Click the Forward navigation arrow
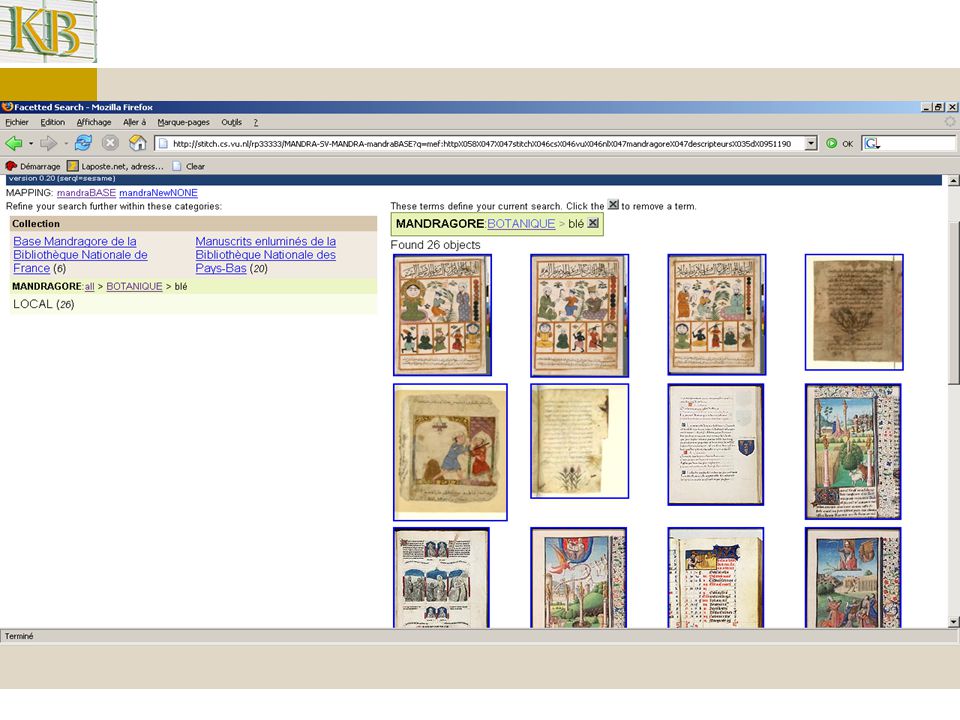This screenshot has height=720, width=960. pos(48,143)
